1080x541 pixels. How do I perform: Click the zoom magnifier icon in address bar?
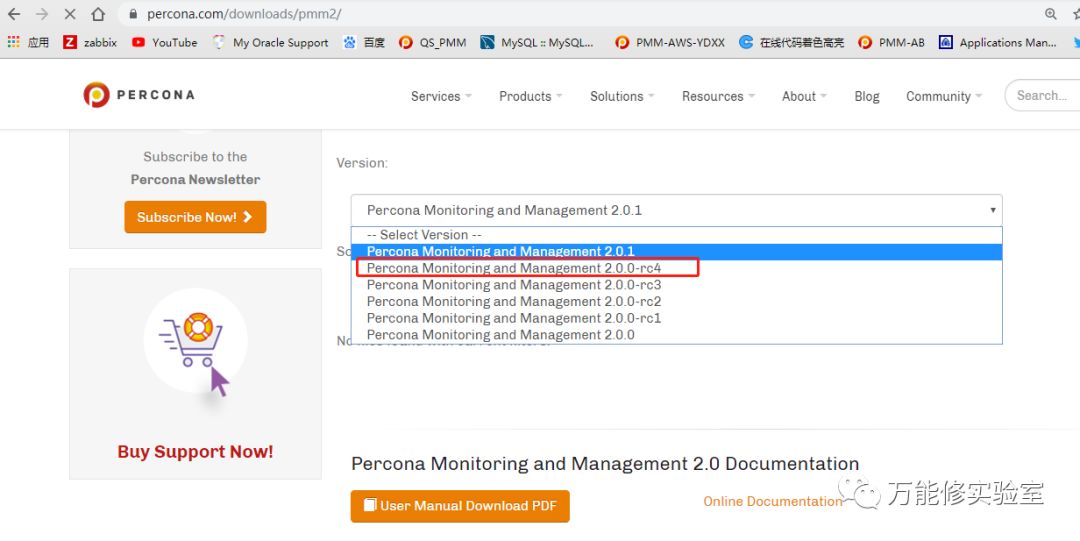1050,14
